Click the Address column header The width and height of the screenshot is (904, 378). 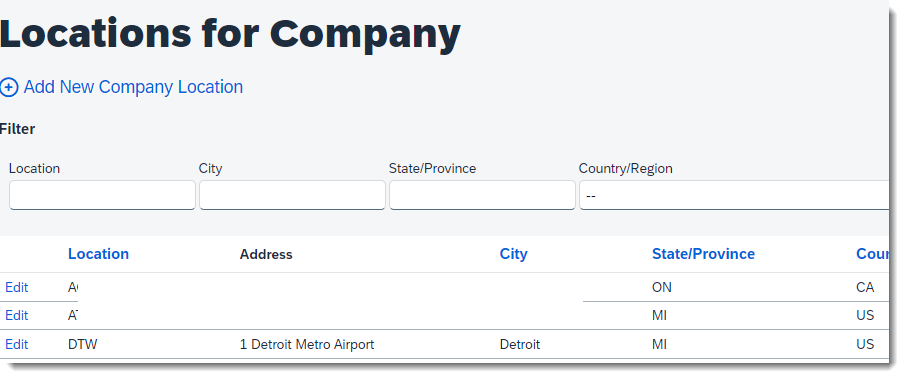(266, 254)
